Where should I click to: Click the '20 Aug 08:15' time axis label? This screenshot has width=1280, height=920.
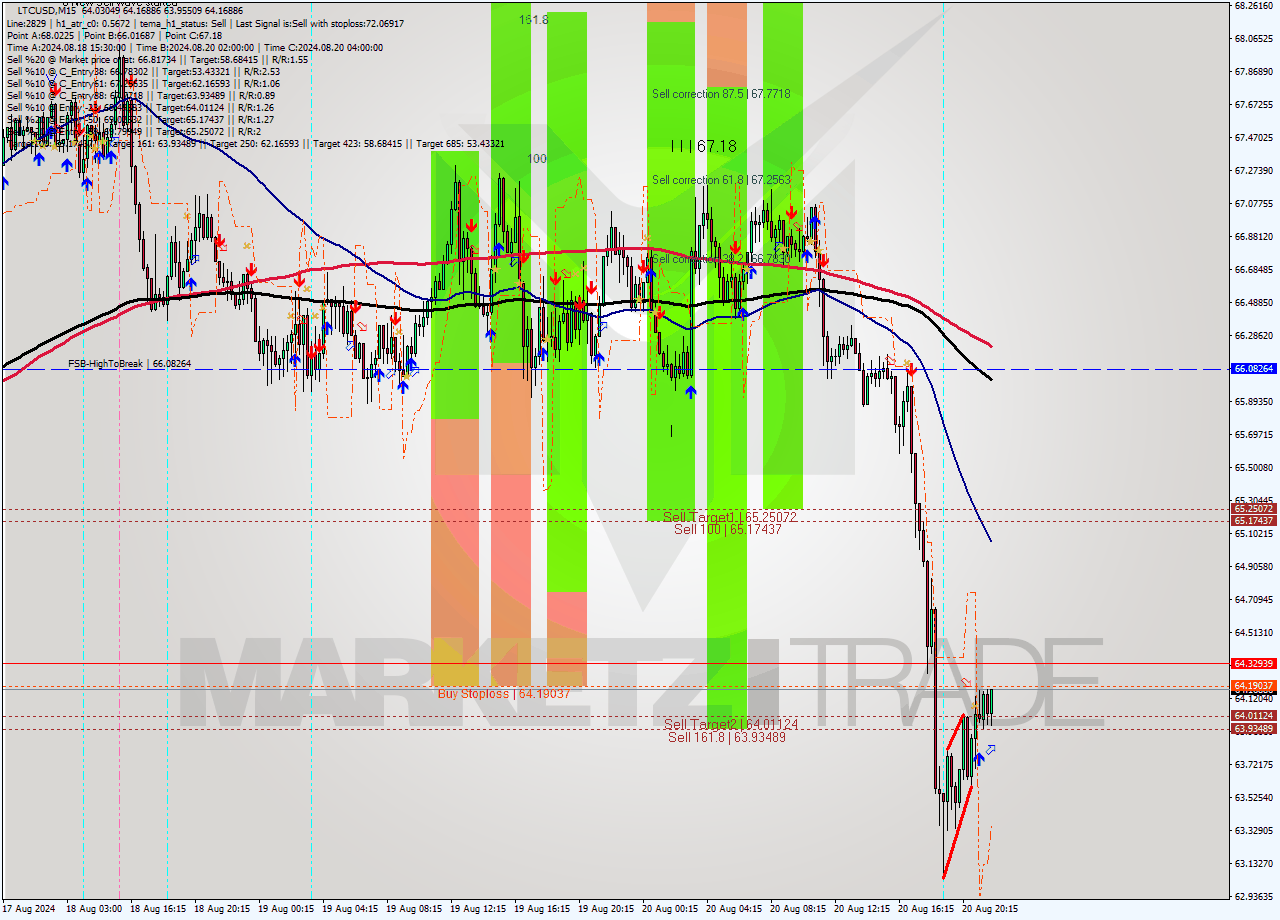[x=798, y=909]
